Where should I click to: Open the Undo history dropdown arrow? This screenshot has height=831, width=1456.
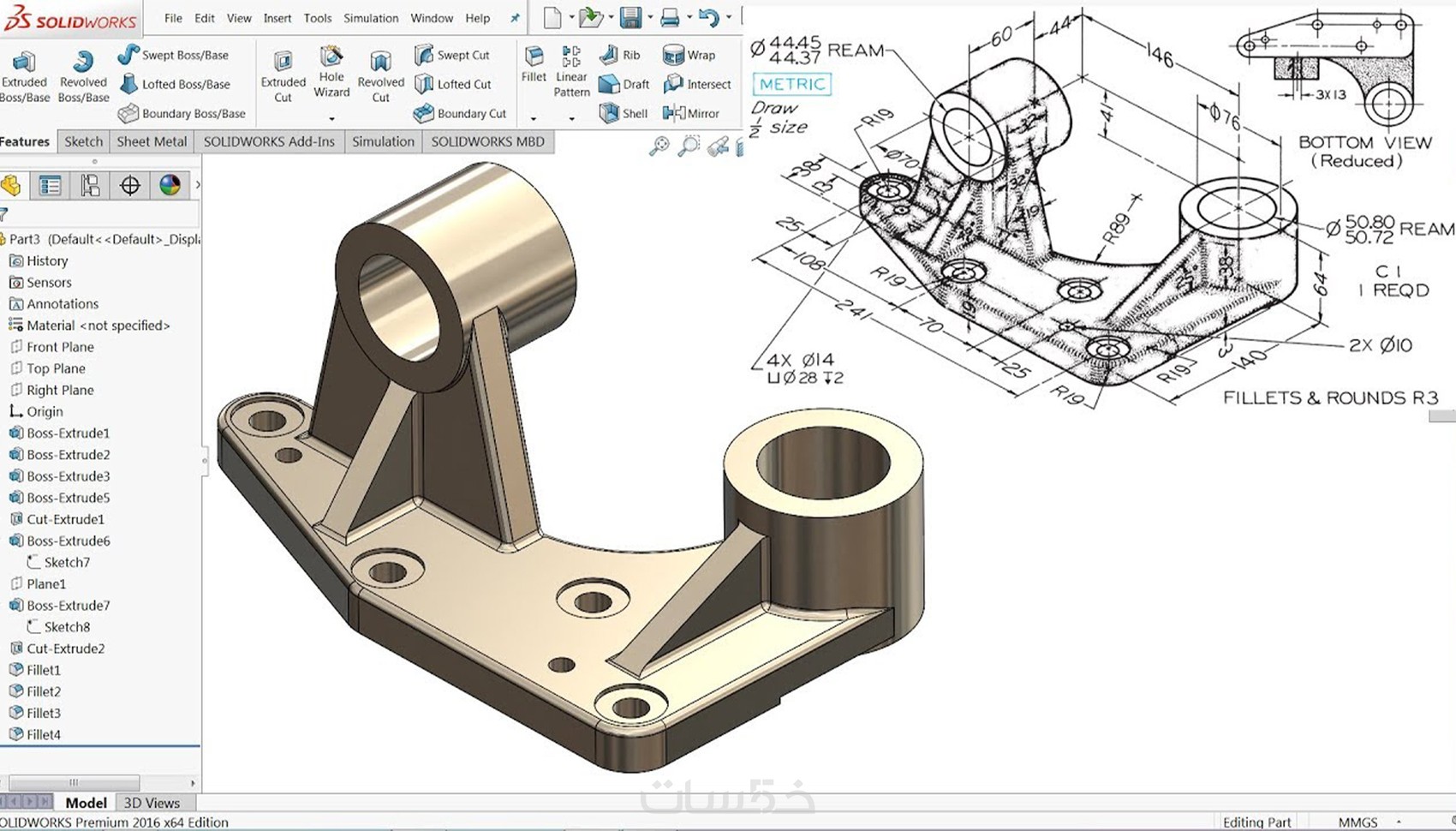(x=729, y=17)
